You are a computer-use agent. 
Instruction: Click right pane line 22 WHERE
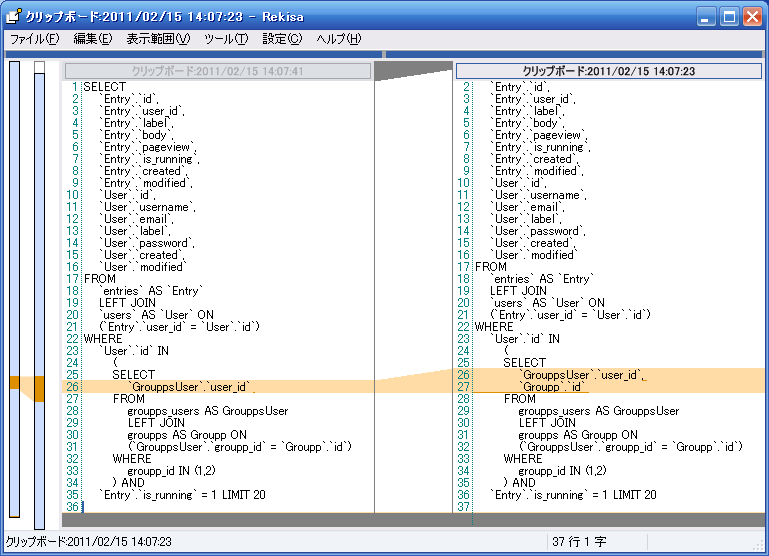coord(494,327)
